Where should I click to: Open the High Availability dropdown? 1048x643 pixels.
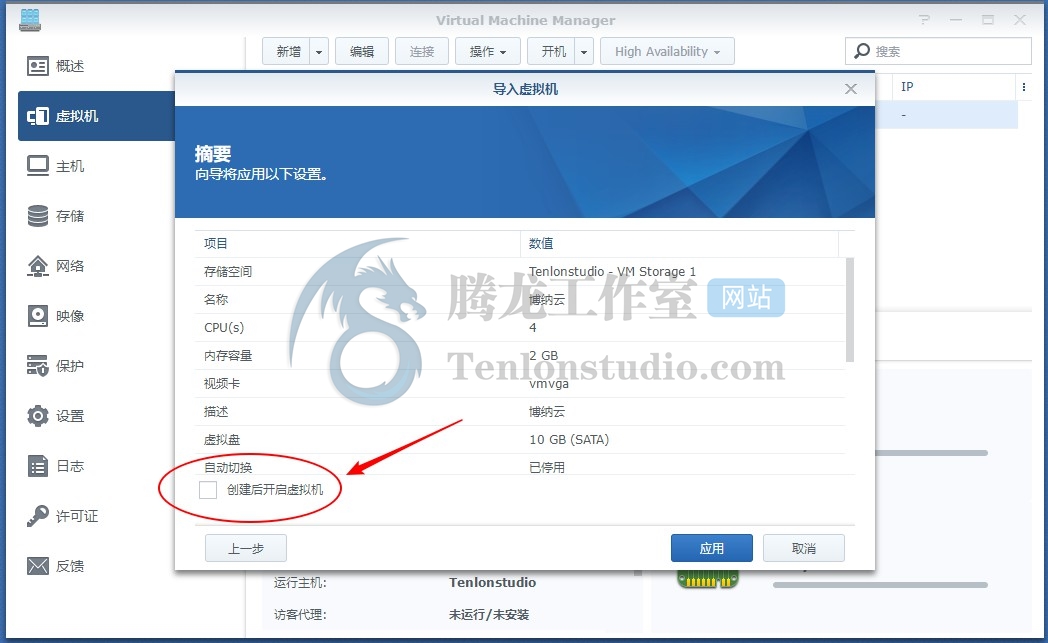pyautogui.click(x=667, y=51)
